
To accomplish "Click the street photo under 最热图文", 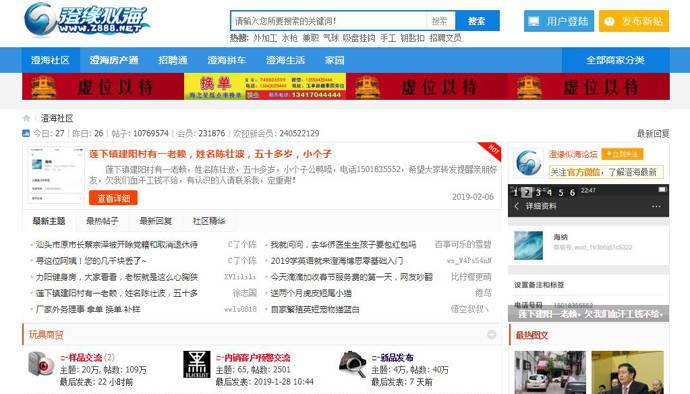I will coord(550,372).
